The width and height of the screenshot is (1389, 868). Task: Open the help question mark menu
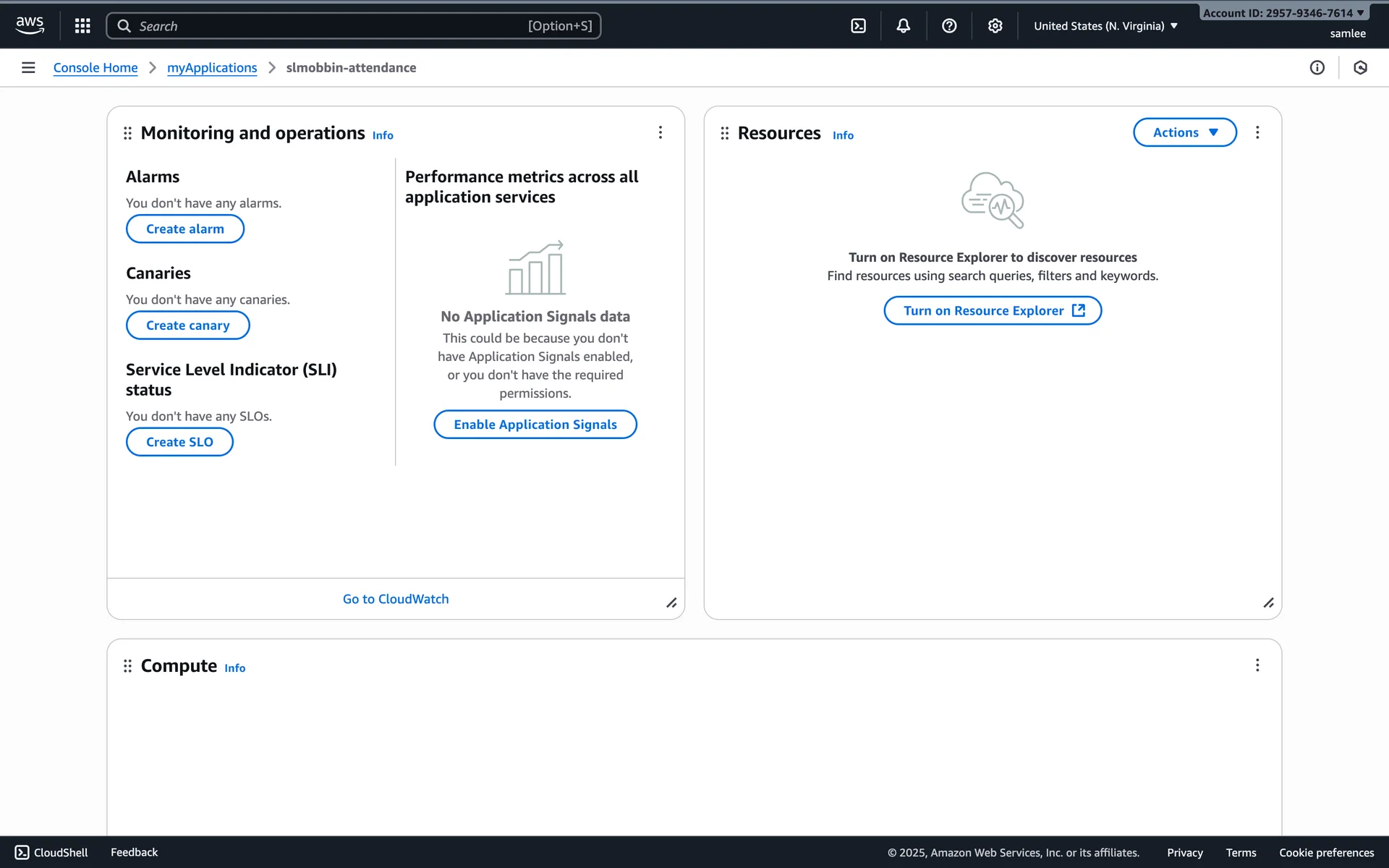949,26
